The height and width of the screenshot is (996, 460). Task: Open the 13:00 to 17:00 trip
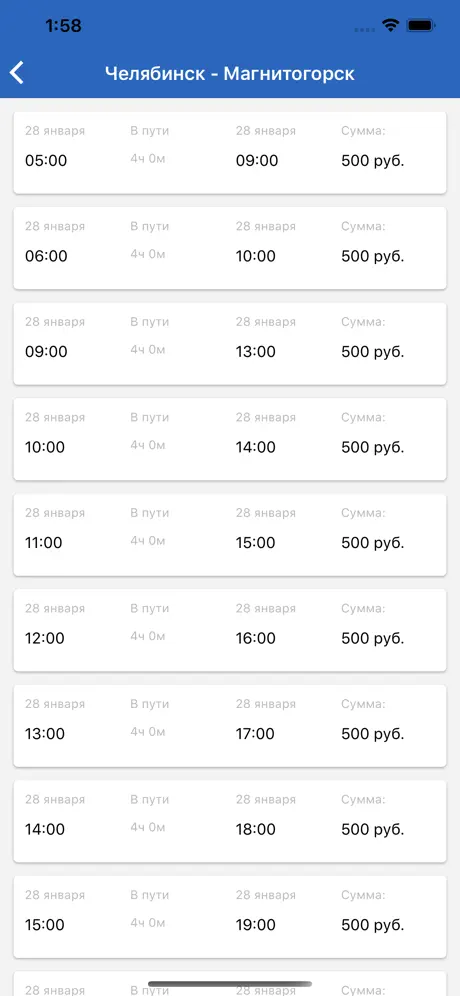click(230, 725)
